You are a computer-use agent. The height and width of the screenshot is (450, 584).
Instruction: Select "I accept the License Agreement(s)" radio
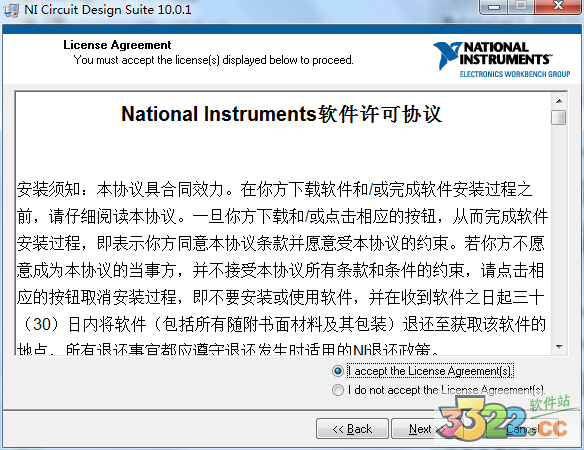tap(338, 371)
